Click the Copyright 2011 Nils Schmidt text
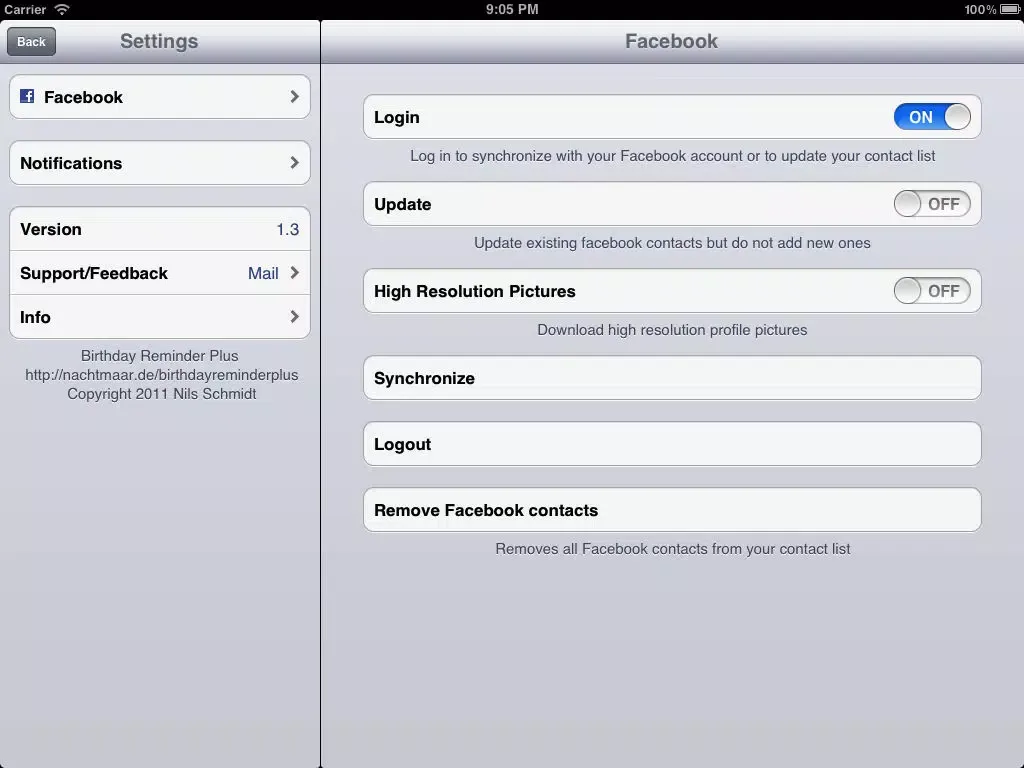Screen dimensions: 1024x768 click(x=161, y=394)
